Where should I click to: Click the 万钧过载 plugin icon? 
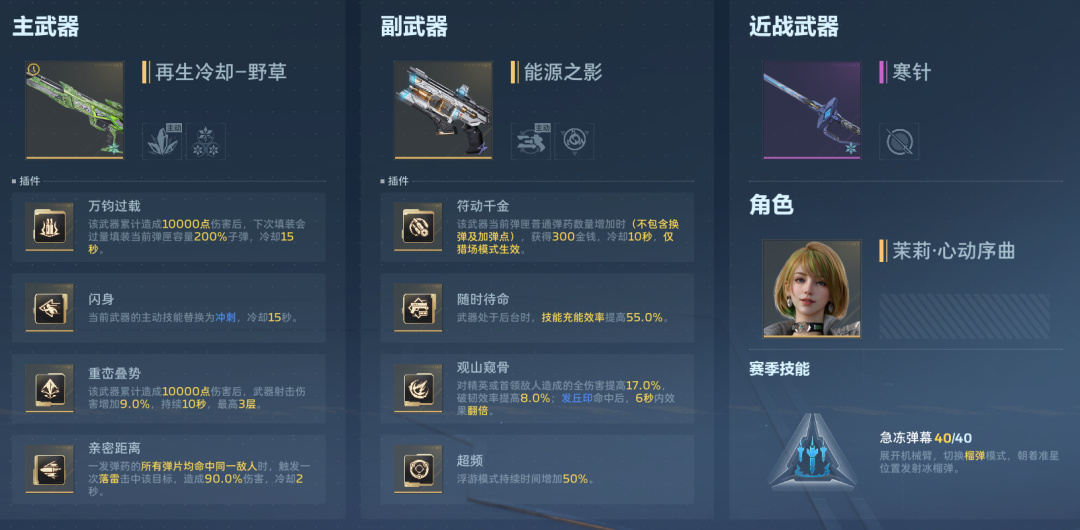coord(50,226)
